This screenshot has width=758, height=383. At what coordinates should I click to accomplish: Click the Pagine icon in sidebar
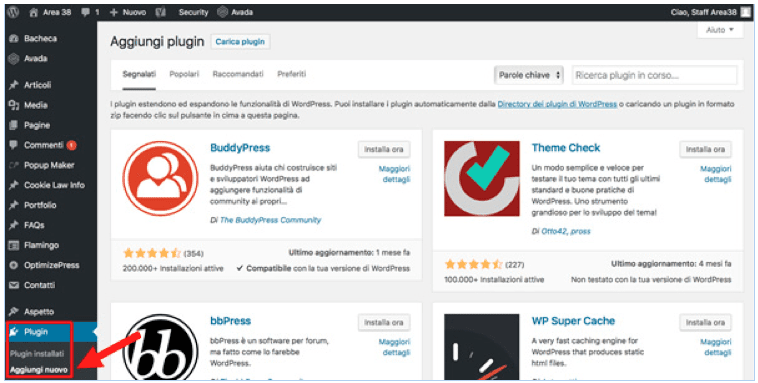(x=14, y=125)
